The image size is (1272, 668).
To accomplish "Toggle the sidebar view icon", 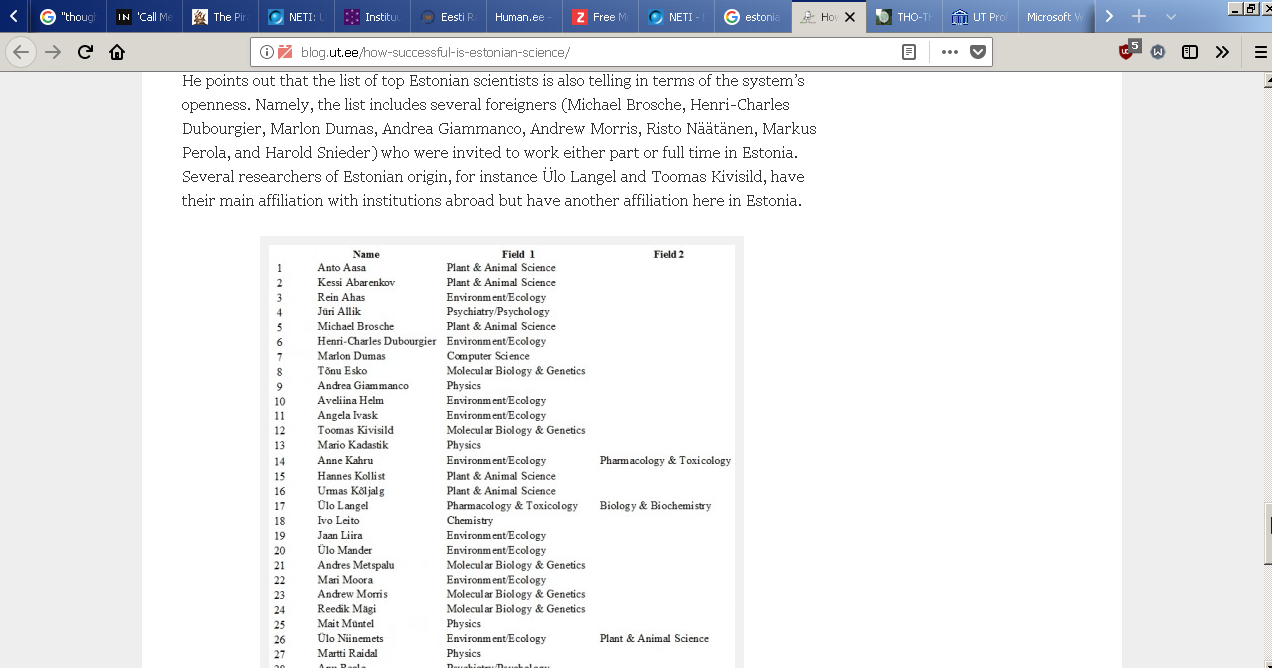I will coord(1190,52).
